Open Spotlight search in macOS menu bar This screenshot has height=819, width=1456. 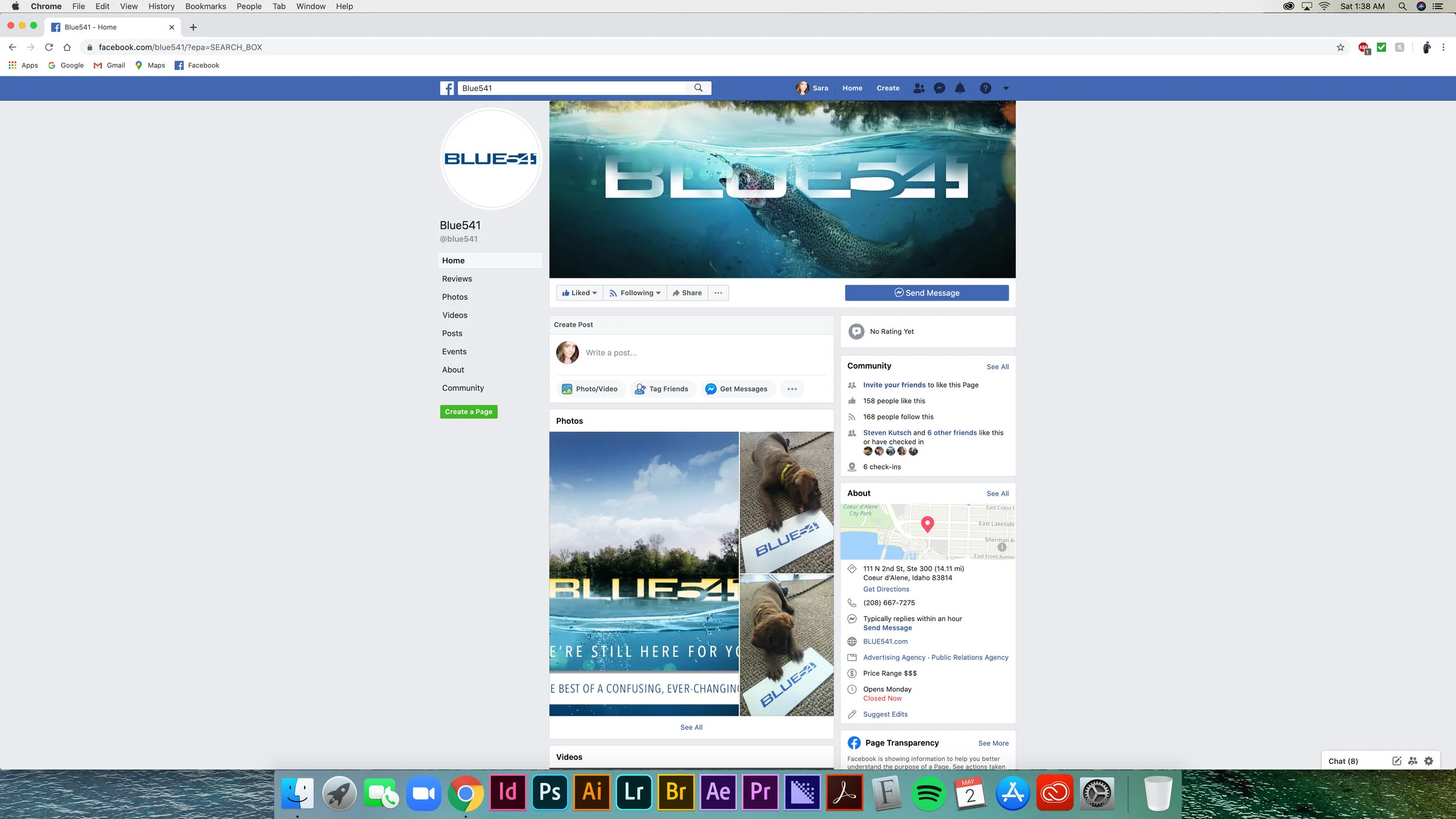coord(1402,6)
